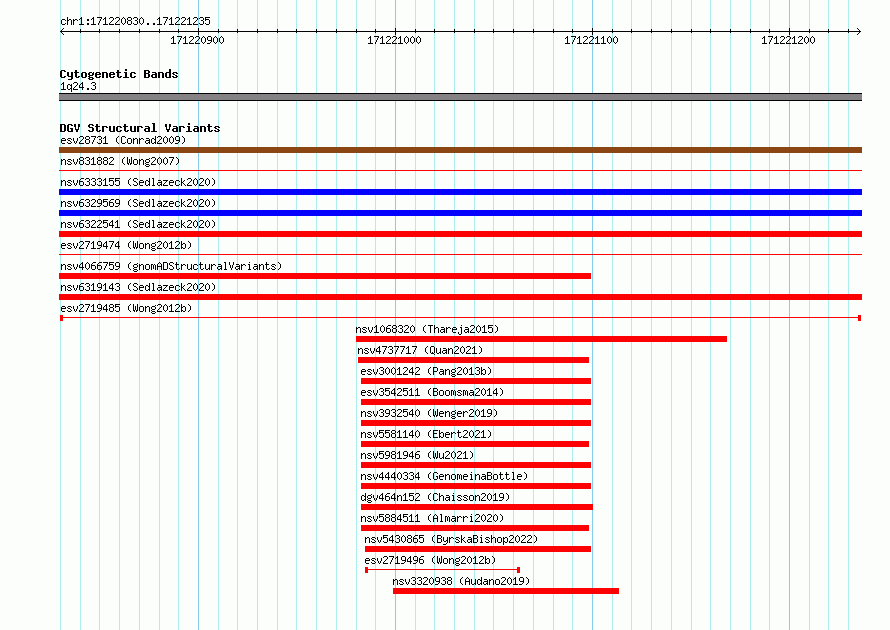
Task: Click the esv28731 (Conrad2009) label
Action: coord(123,140)
